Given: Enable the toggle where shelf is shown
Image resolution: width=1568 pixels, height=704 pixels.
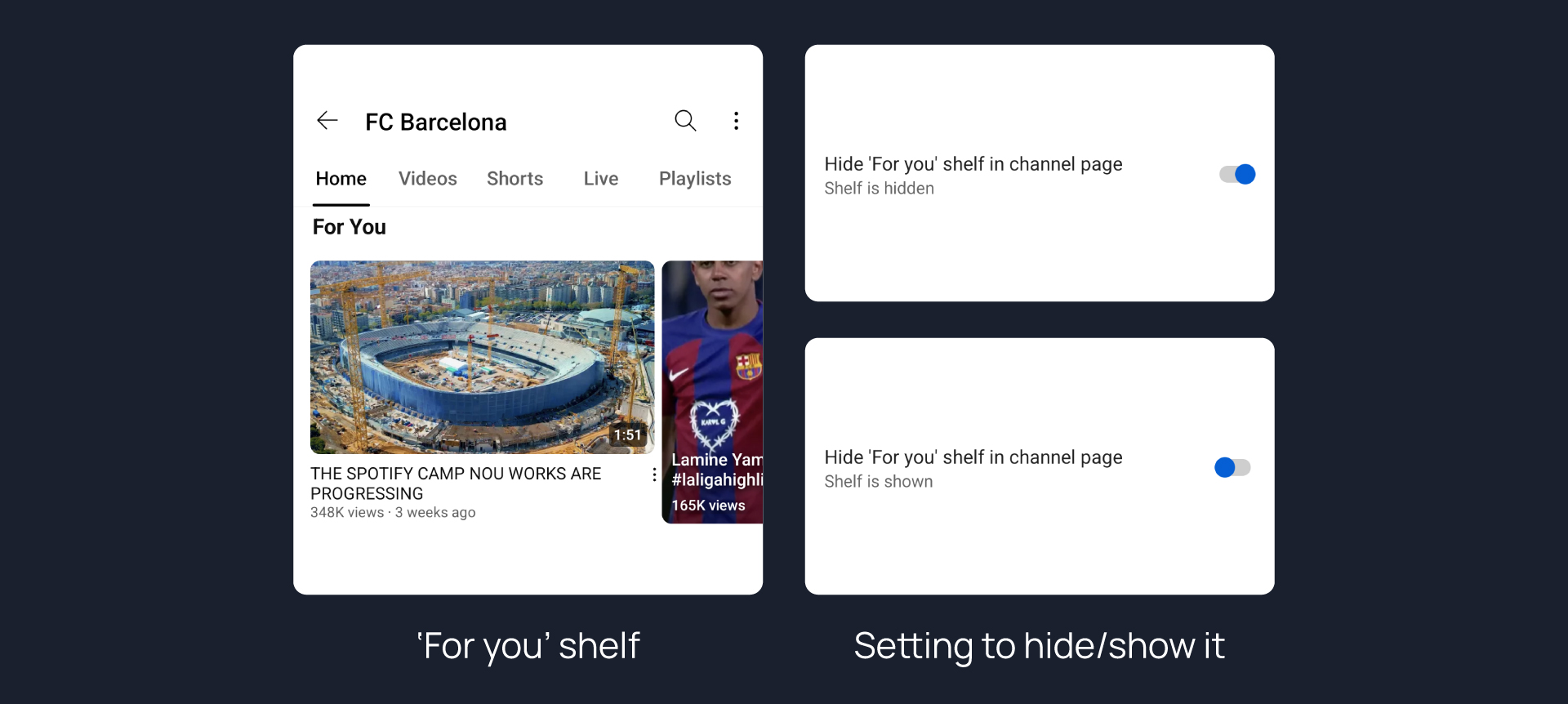Looking at the screenshot, I should 1232,467.
